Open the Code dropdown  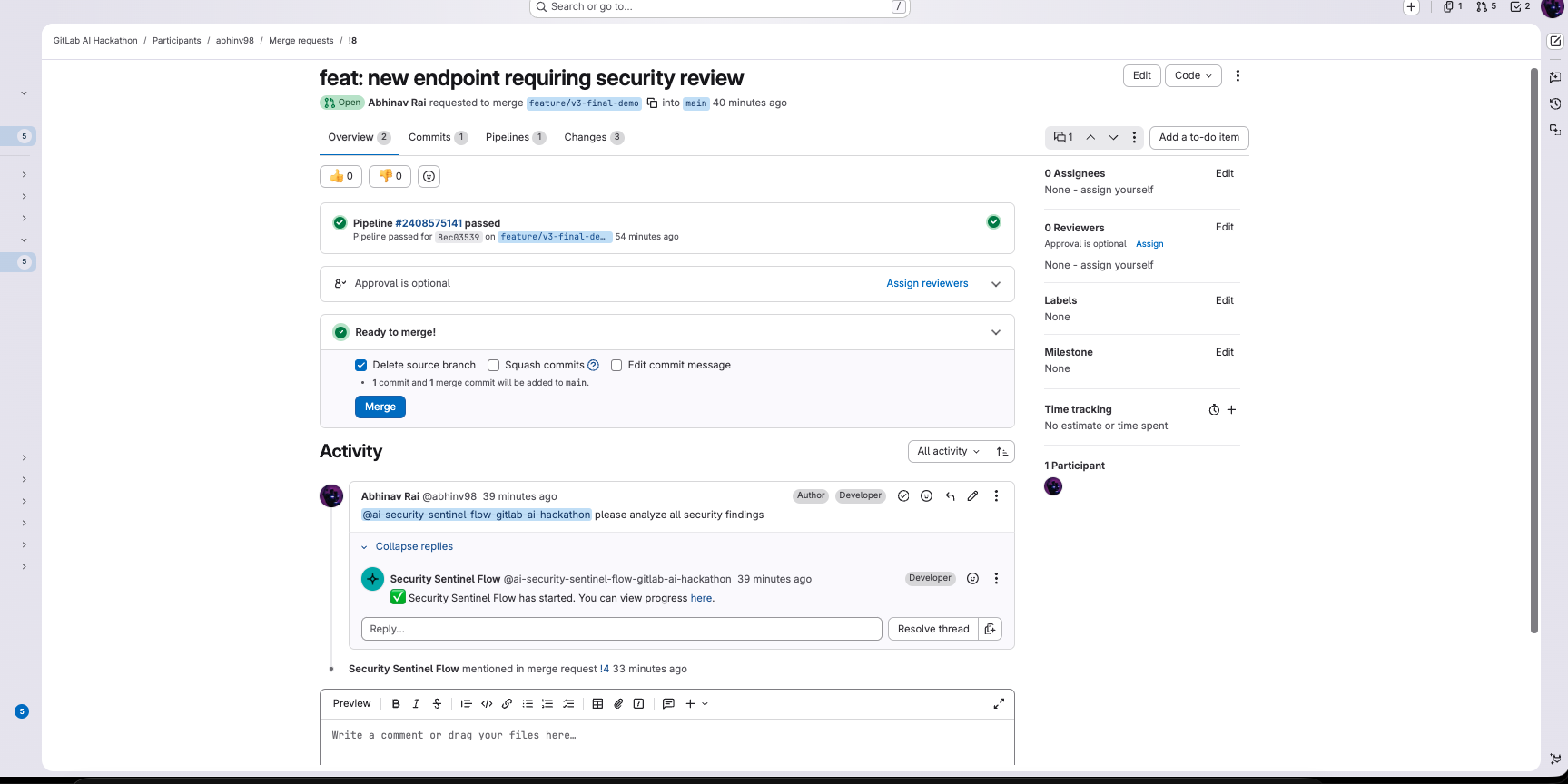pos(1193,75)
